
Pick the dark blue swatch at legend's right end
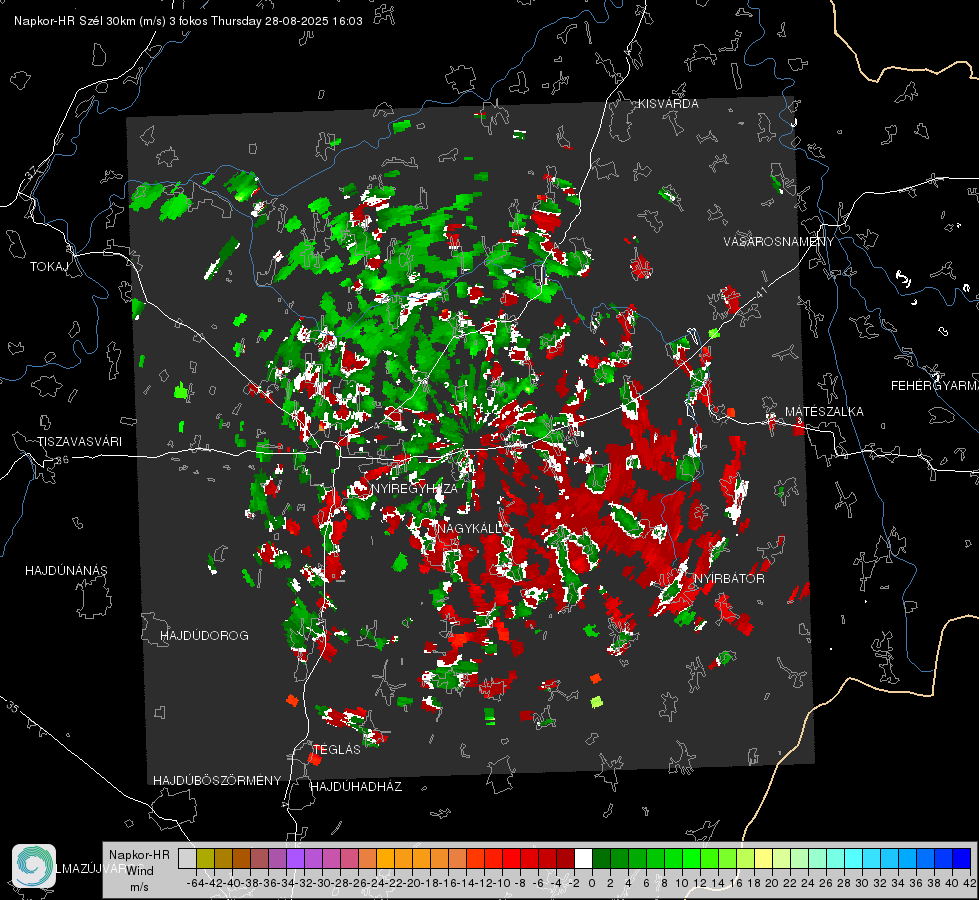(962, 858)
